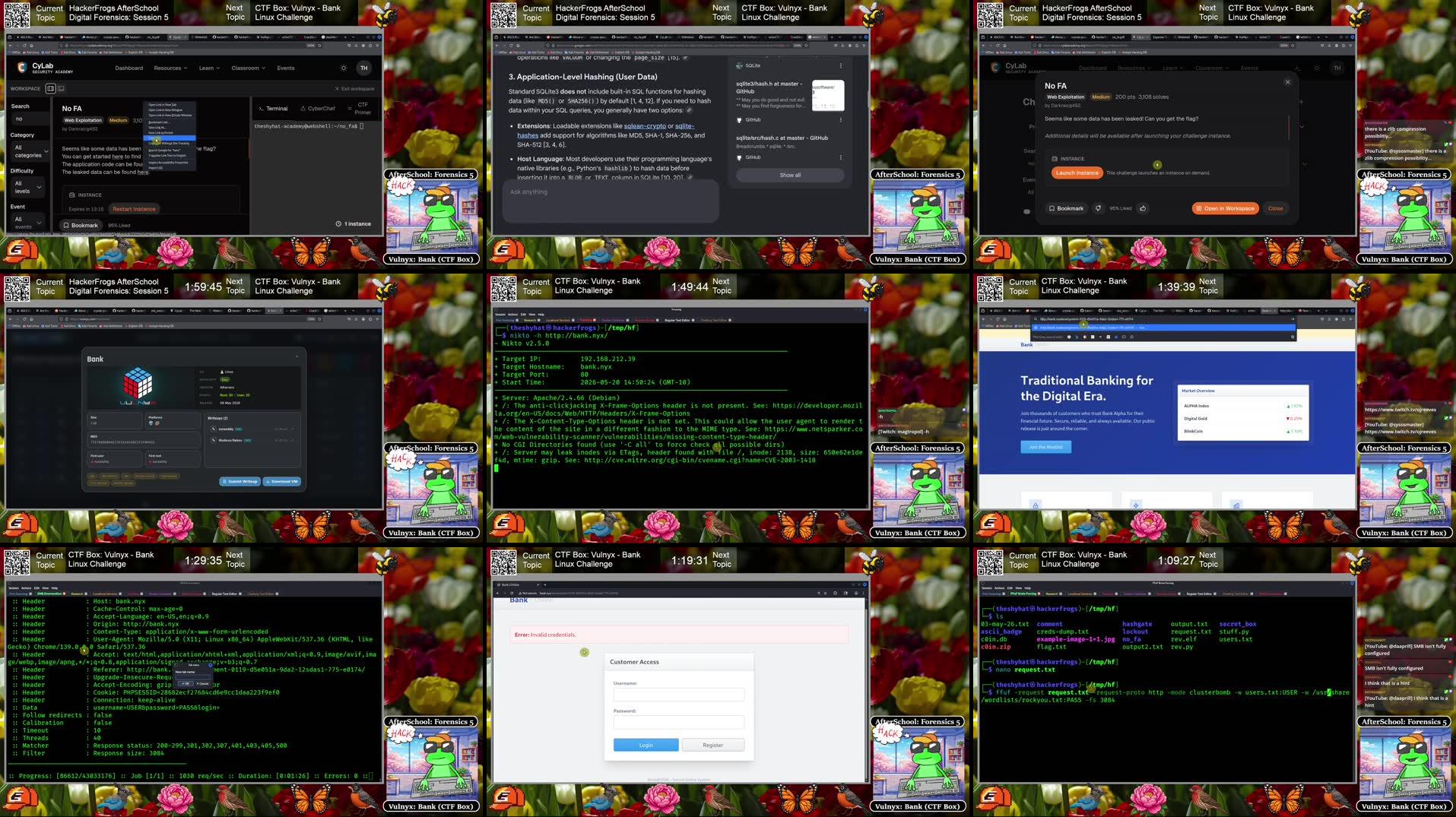1456x817 pixels.
Task: Open the Resources menu dropdown
Action: tap(170, 68)
